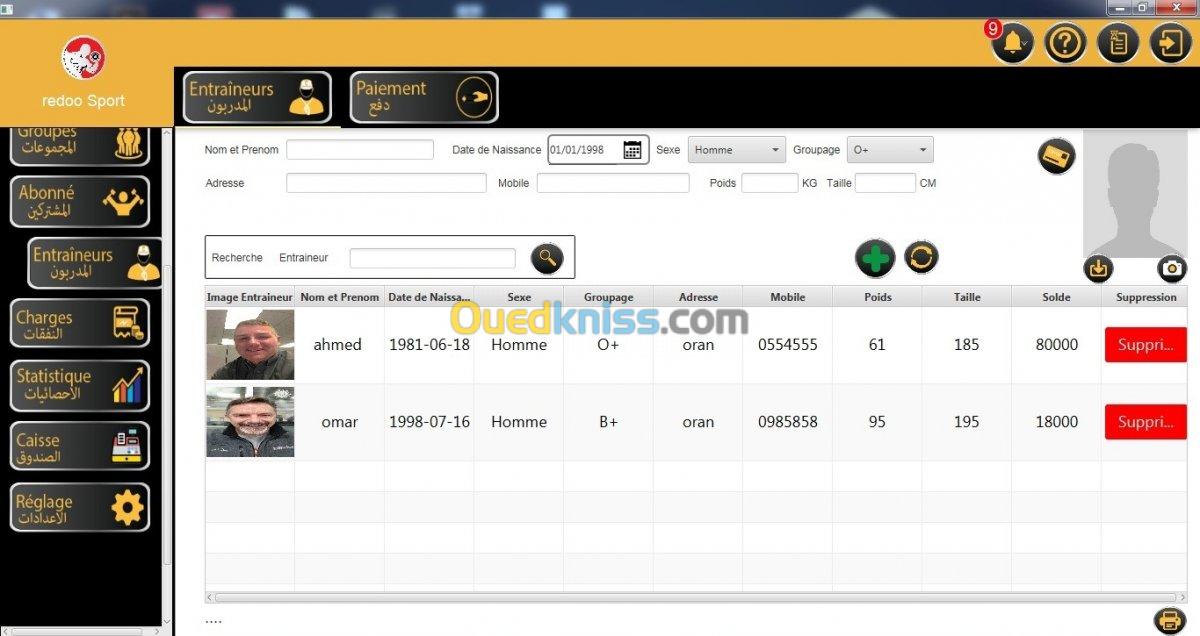
Task: Click the print icon at bottom
Action: coord(1168,620)
